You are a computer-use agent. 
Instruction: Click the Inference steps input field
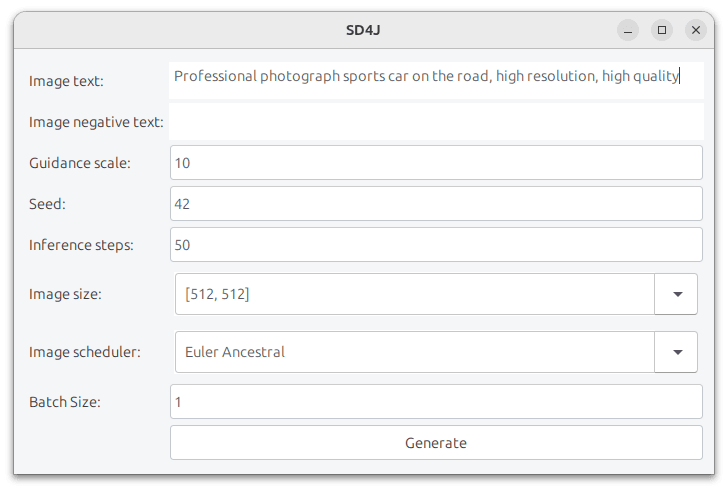pyautogui.click(x=436, y=244)
